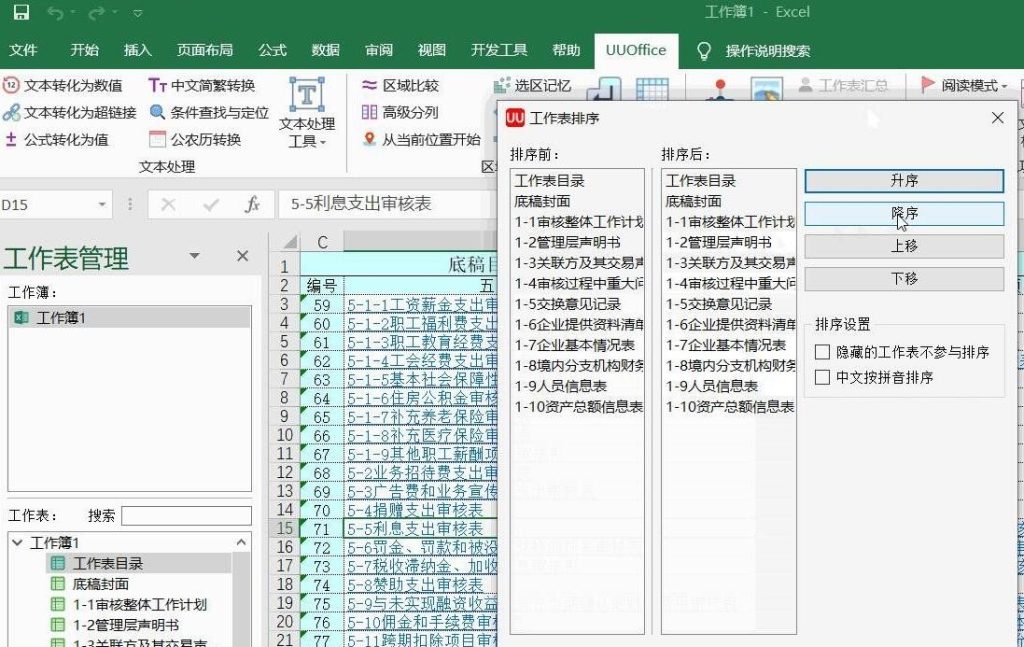Click the cell containing 5-5利息支出审核表
Viewport: 1024px width, 647px height.
pyautogui.click(x=421, y=529)
